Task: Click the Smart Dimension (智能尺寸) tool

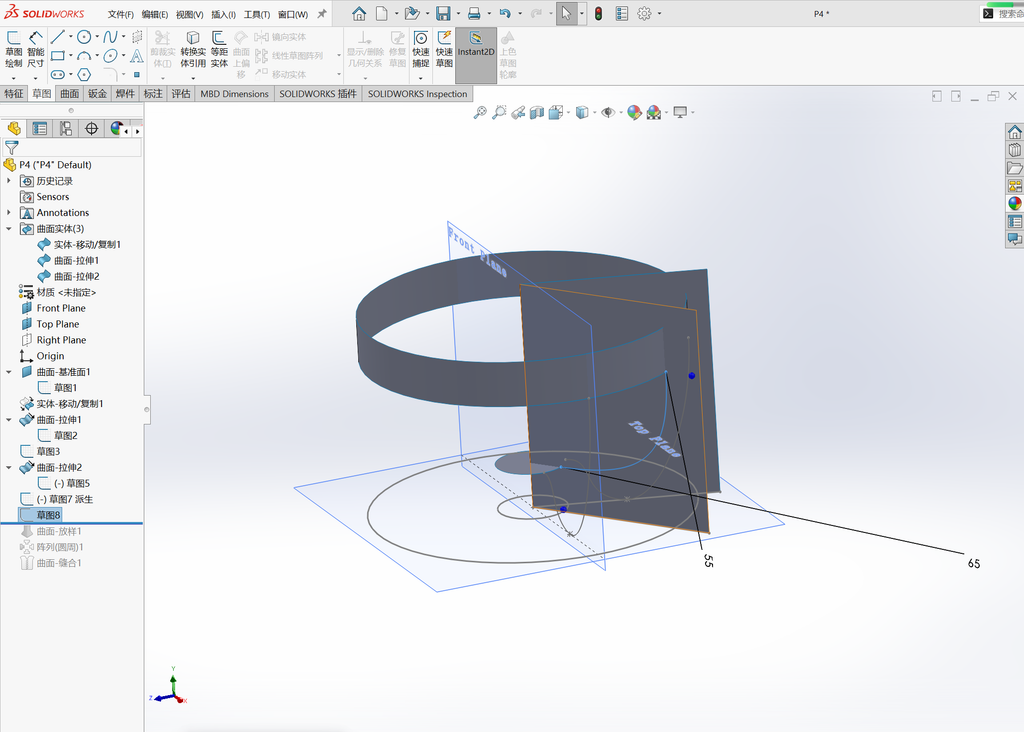Action: pyautogui.click(x=35, y=49)
